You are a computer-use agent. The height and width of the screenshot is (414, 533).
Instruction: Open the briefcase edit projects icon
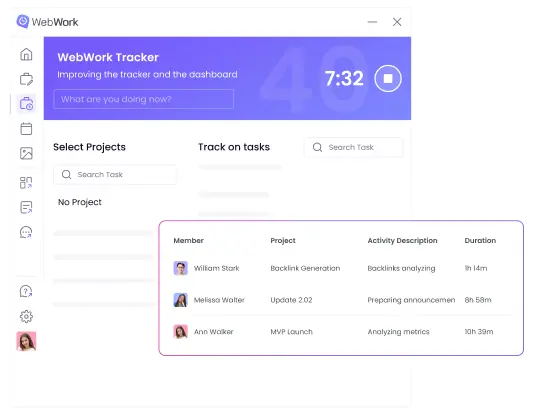coord(26,79)
